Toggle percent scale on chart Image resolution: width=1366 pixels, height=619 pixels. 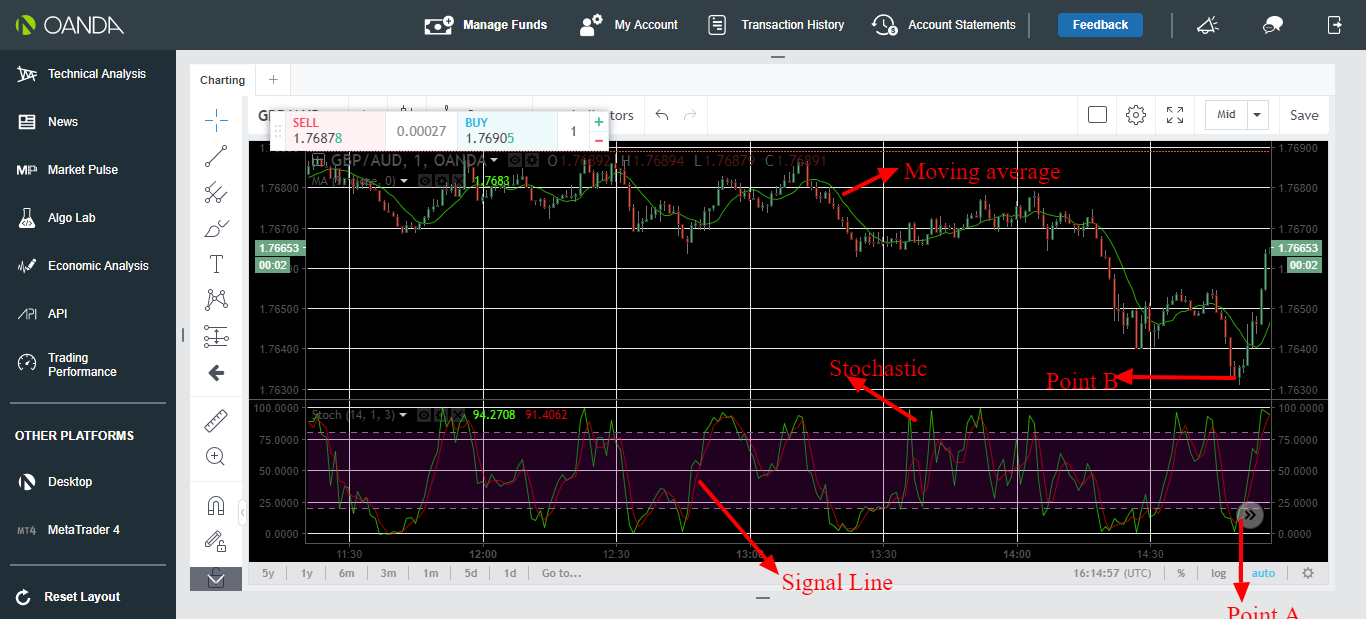1181,573
